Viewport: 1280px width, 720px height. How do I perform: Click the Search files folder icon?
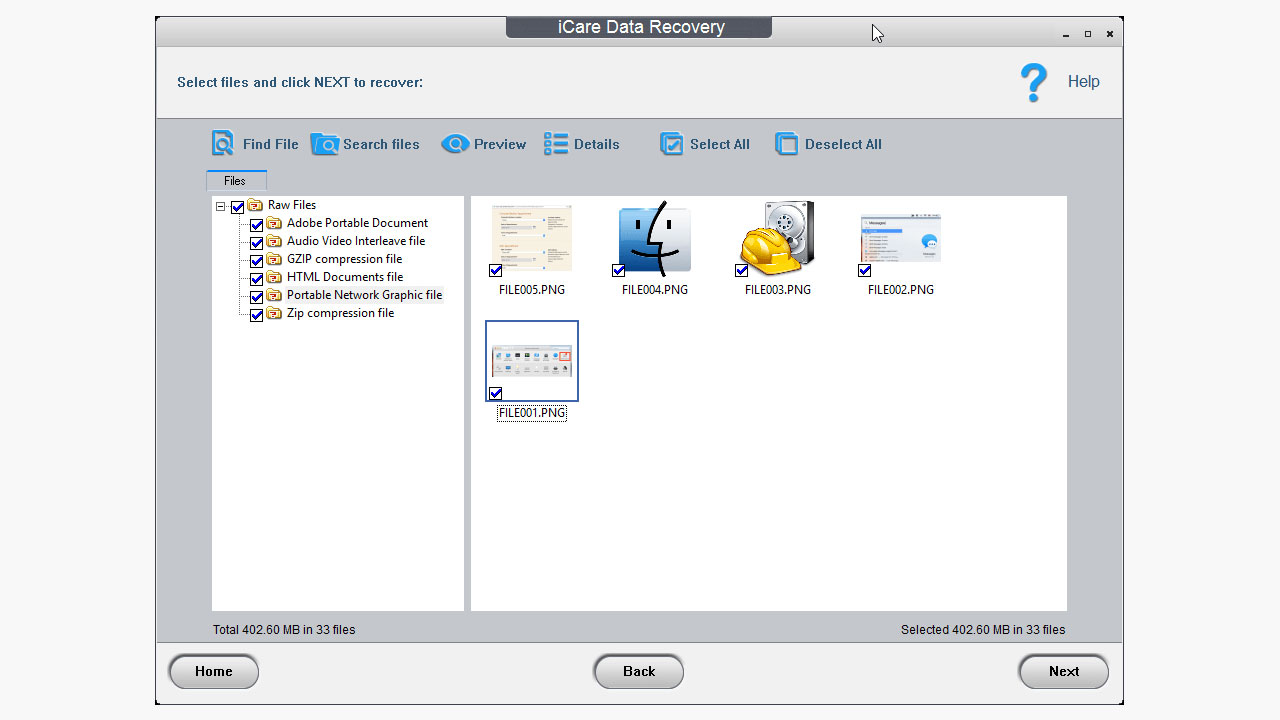point(325,144)
